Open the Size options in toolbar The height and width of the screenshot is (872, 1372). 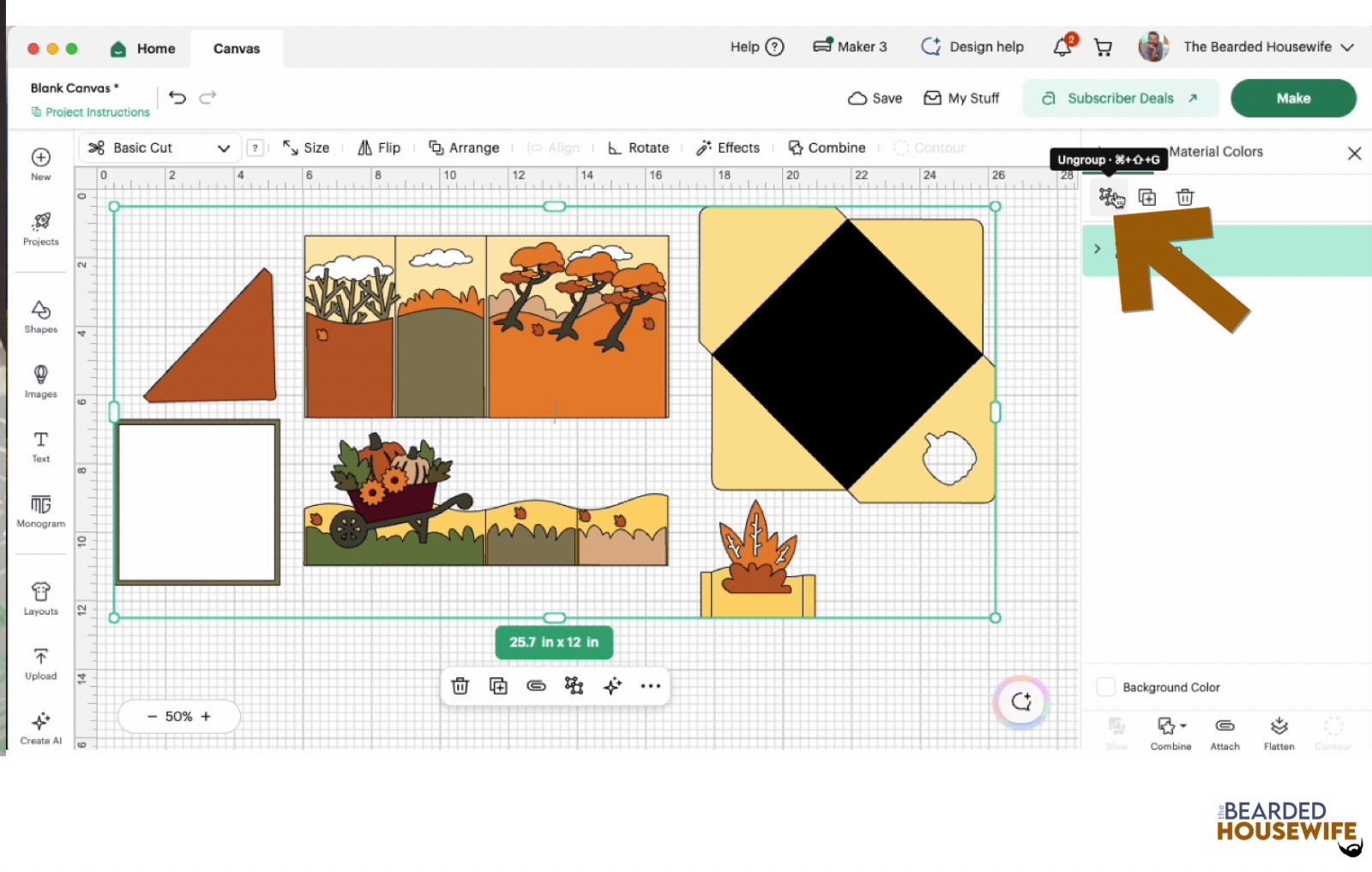306,147
